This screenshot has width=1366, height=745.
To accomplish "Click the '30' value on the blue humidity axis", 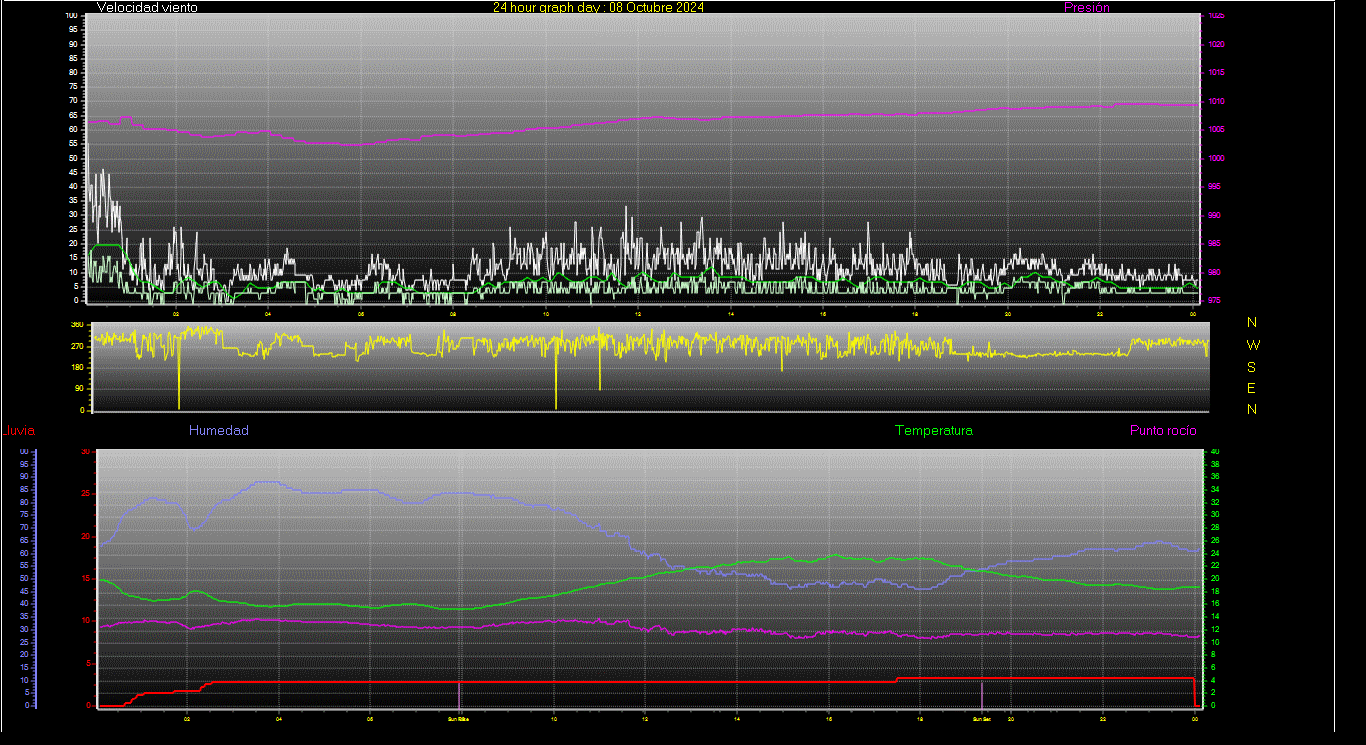I will pos(24,629).
